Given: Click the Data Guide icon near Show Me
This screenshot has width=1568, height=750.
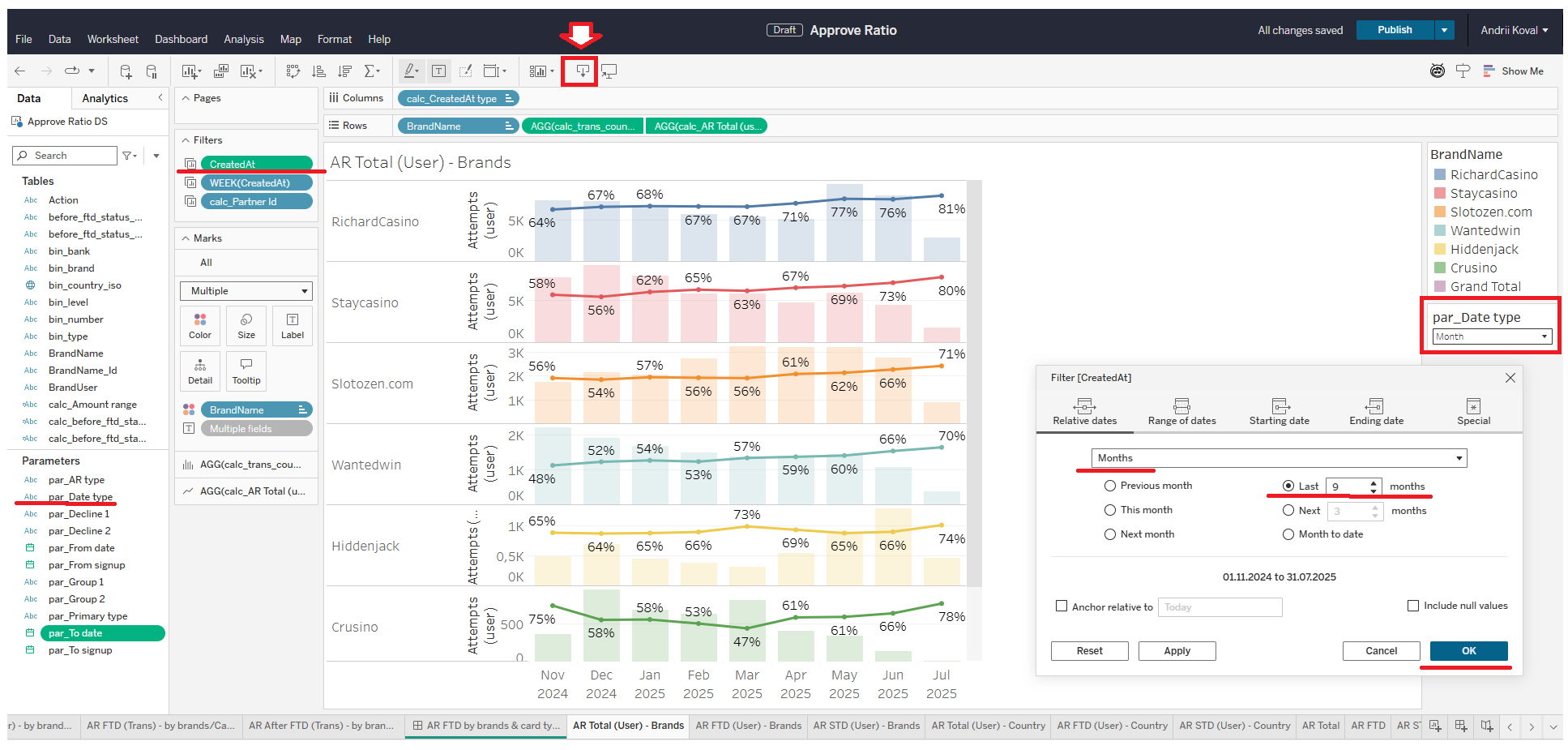Looking at the screenshot, I should [x=1438, y=71].
